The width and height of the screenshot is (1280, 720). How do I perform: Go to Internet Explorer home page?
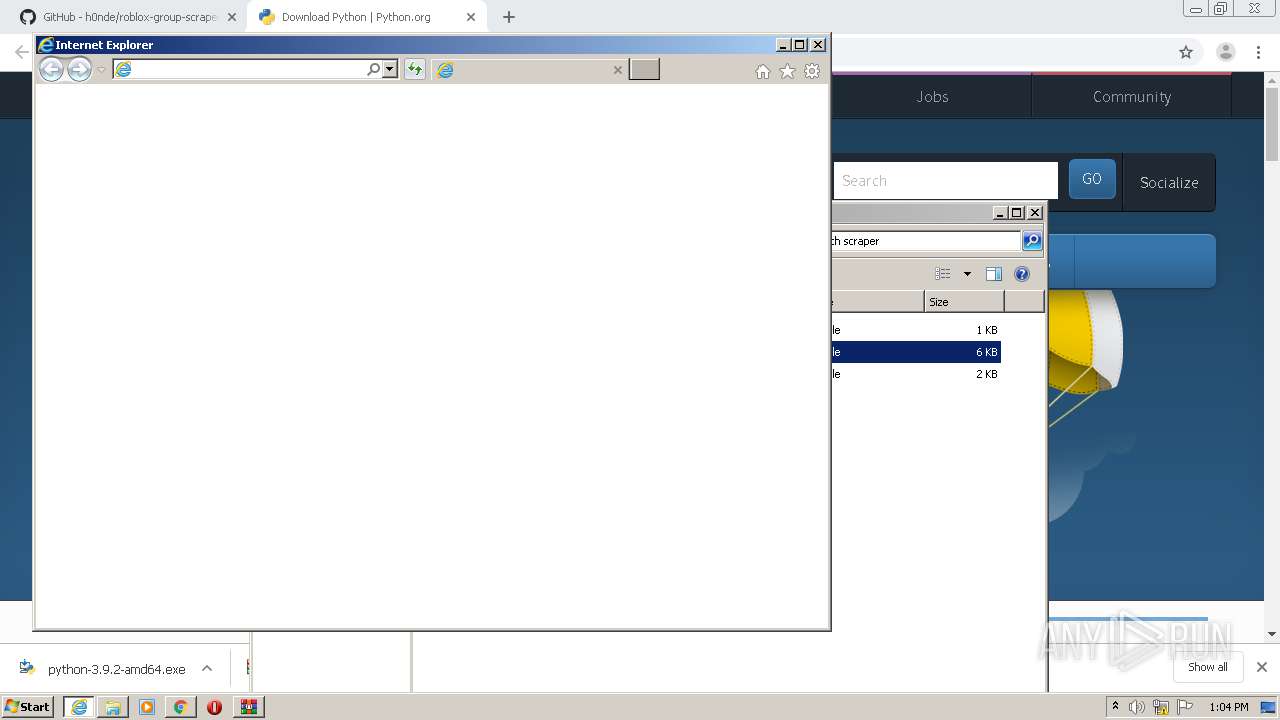coord(763,71)
